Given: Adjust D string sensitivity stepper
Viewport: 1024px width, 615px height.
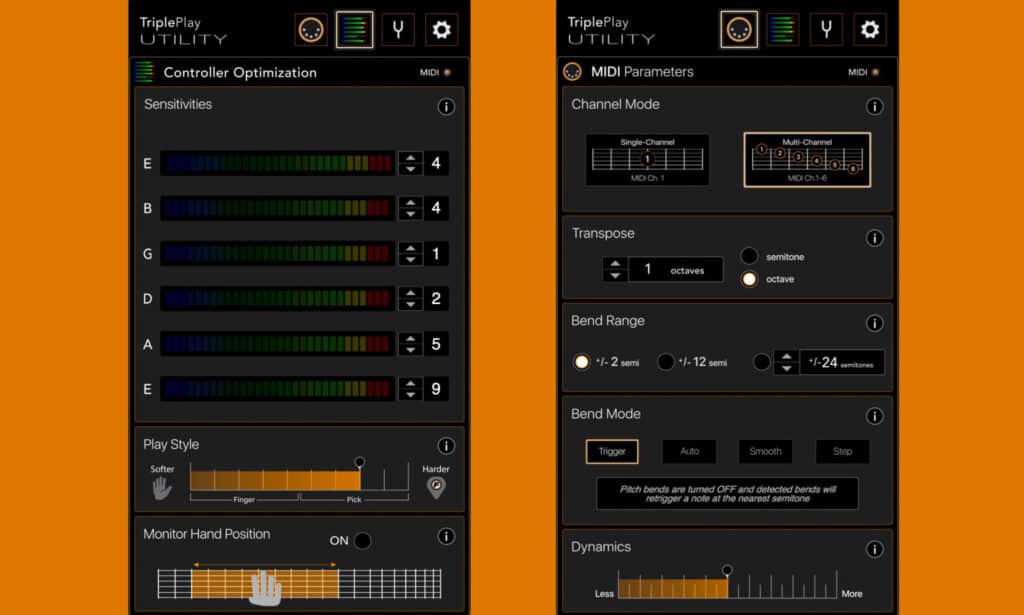Looking at the screenshot, I should 411,298.
